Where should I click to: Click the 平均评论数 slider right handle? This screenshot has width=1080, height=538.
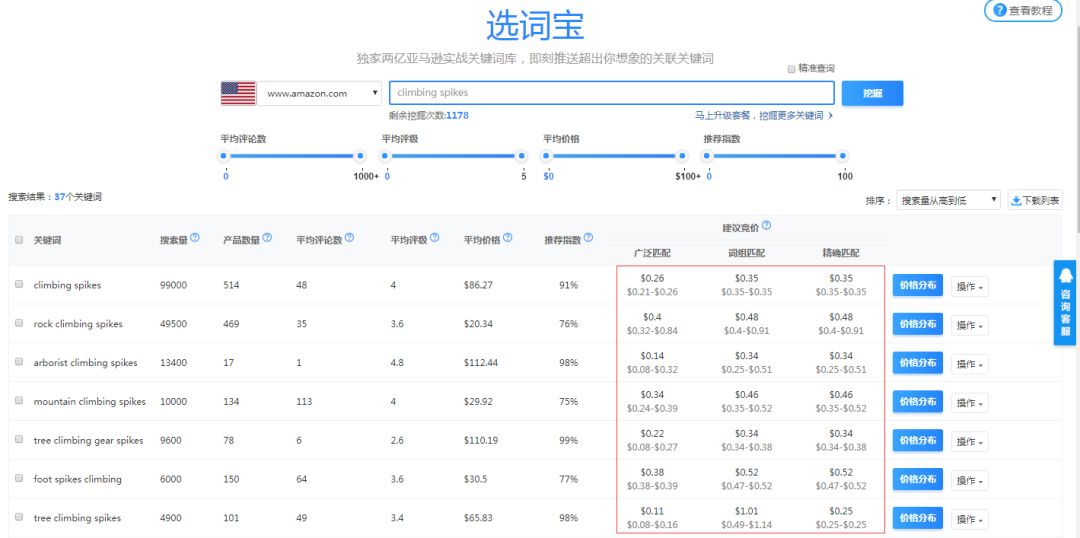click(x=359, y=156)
